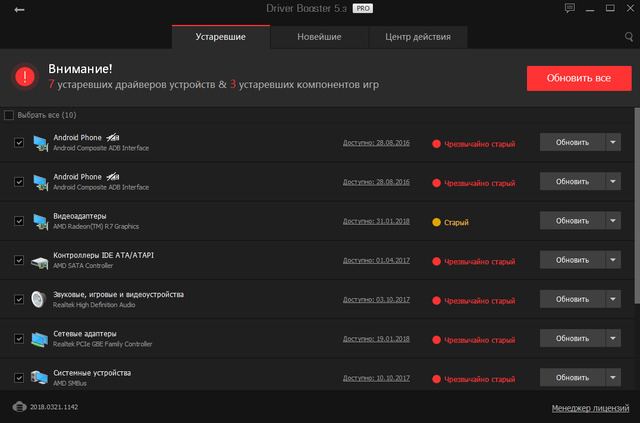
Task: Click the AMD Radeon video adapter icon
Action: click(x=39, y=222)
